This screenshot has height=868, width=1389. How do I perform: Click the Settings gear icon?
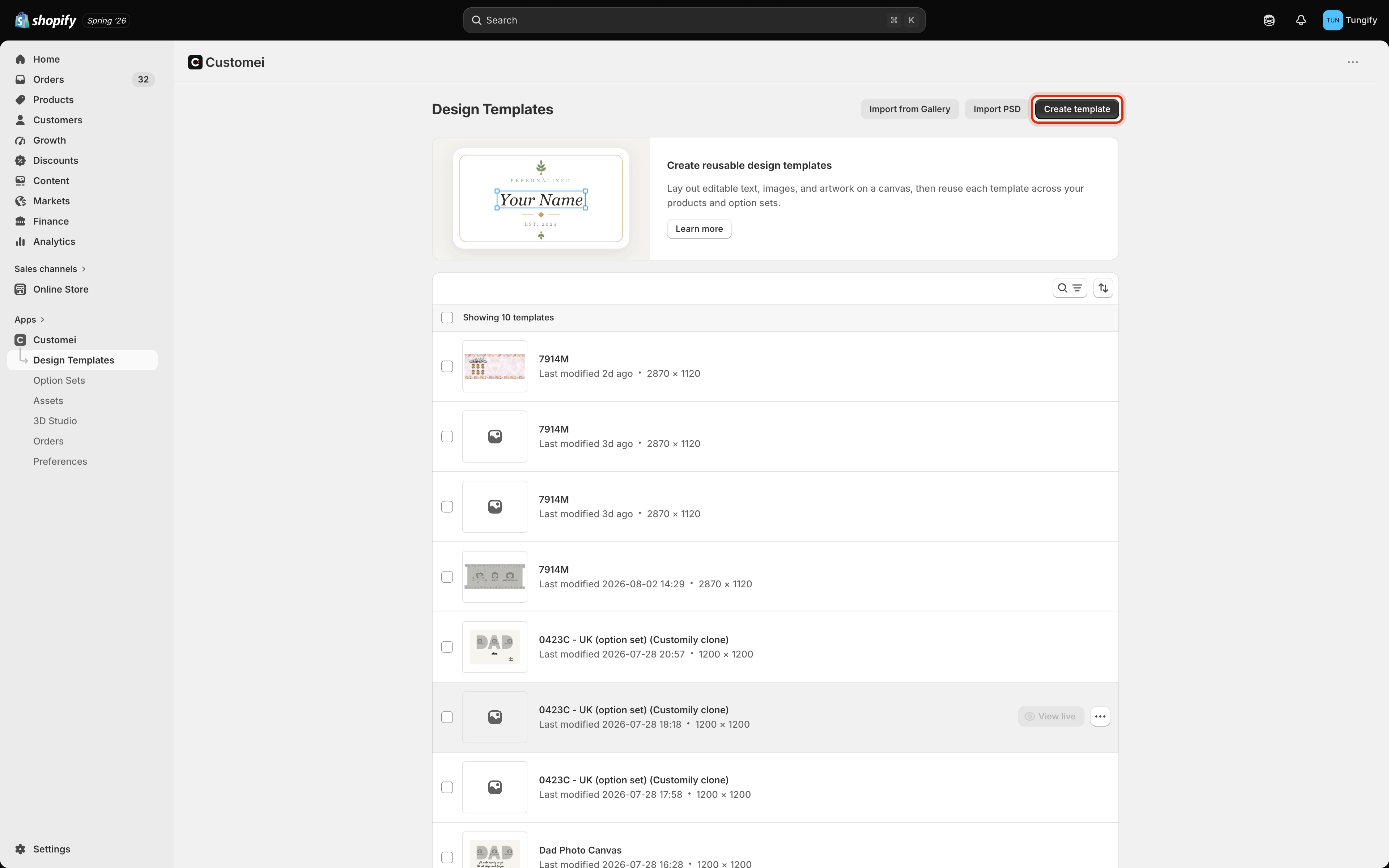21,849
